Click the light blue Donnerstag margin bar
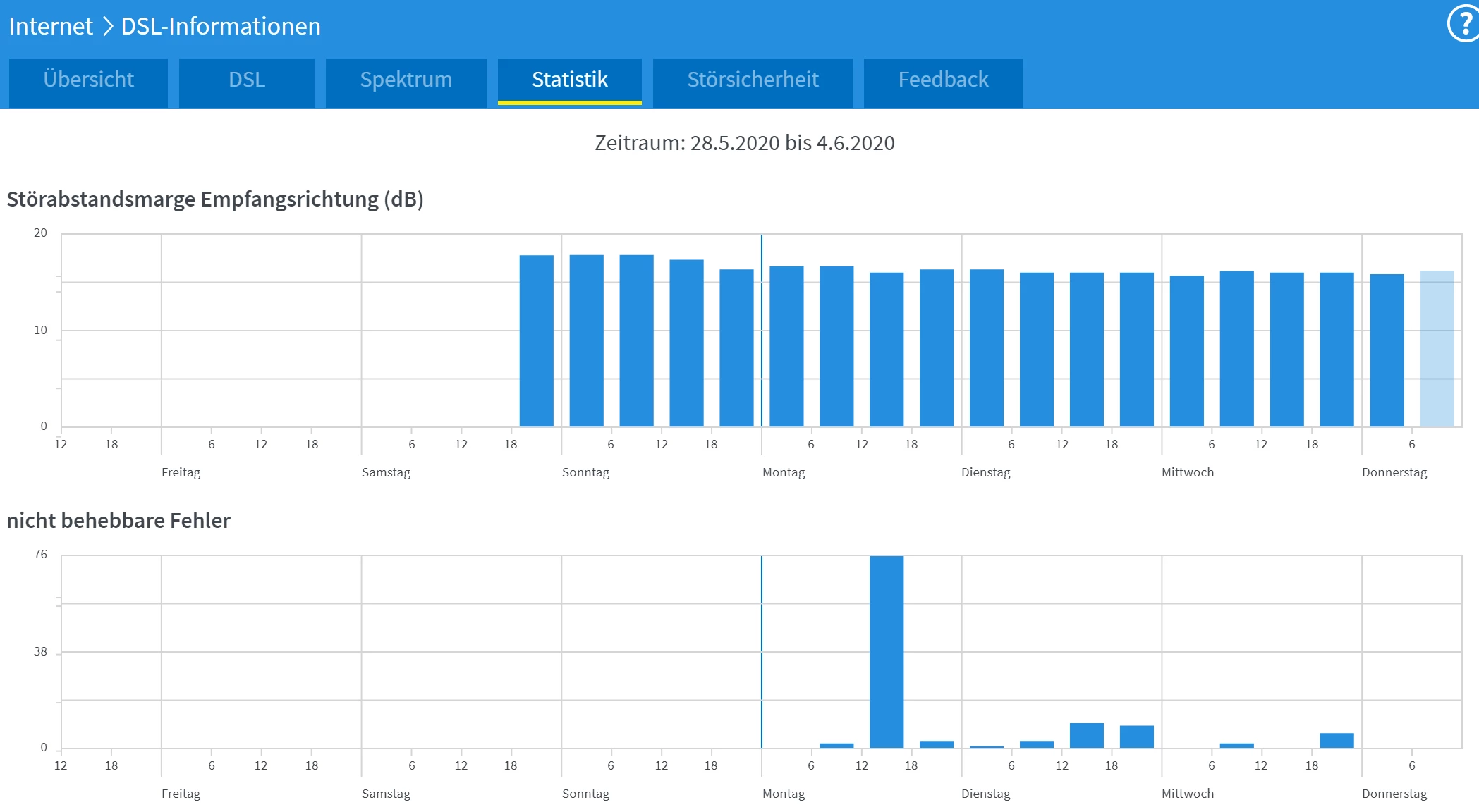 (x=1437, y=349)
